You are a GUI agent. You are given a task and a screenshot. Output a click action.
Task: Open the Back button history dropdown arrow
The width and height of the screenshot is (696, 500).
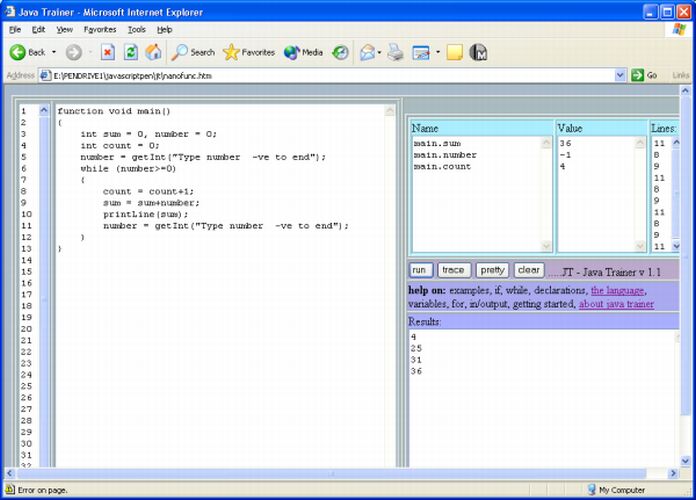[54, 52]
